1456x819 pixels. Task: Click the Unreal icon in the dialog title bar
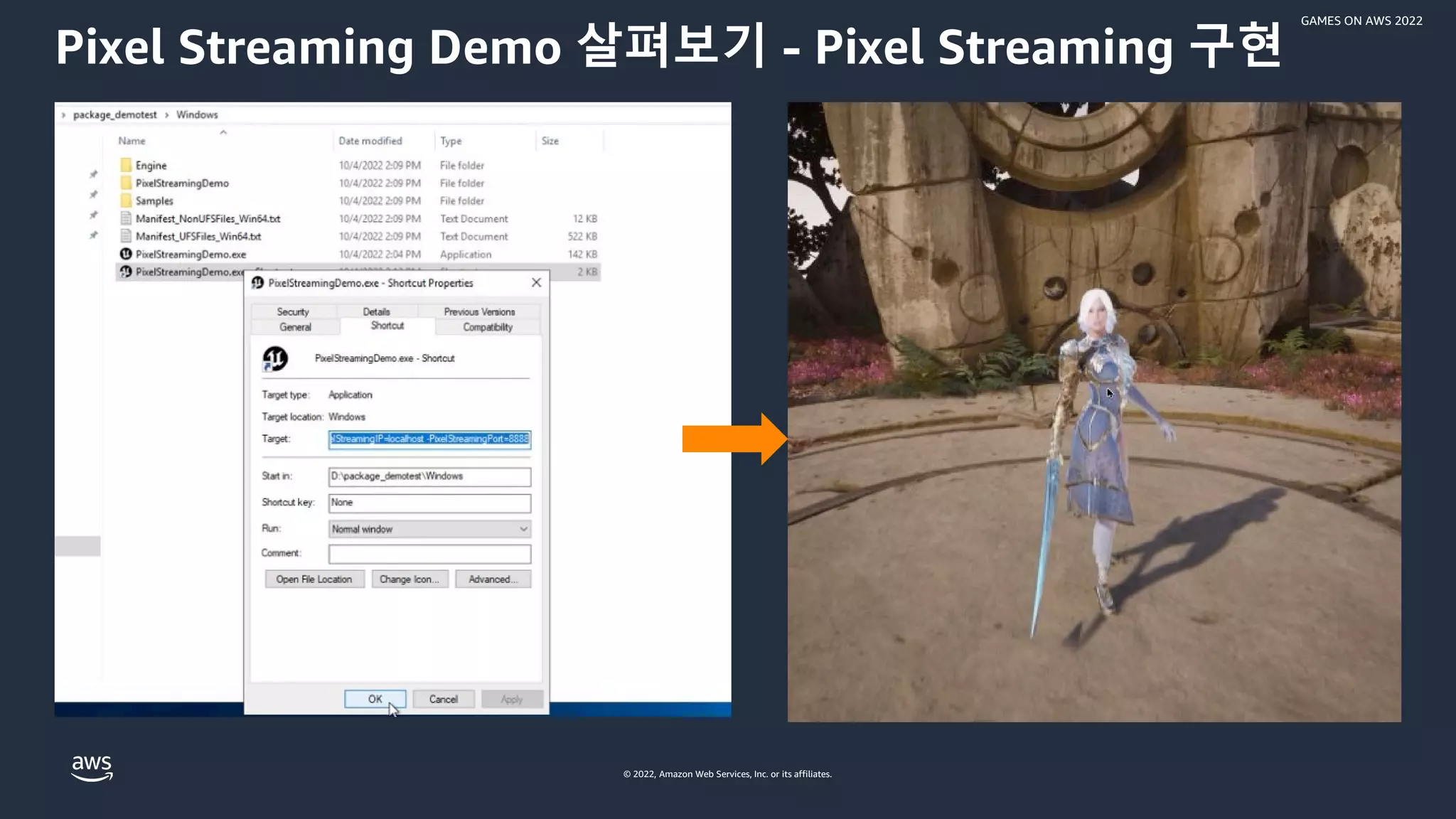257,283
